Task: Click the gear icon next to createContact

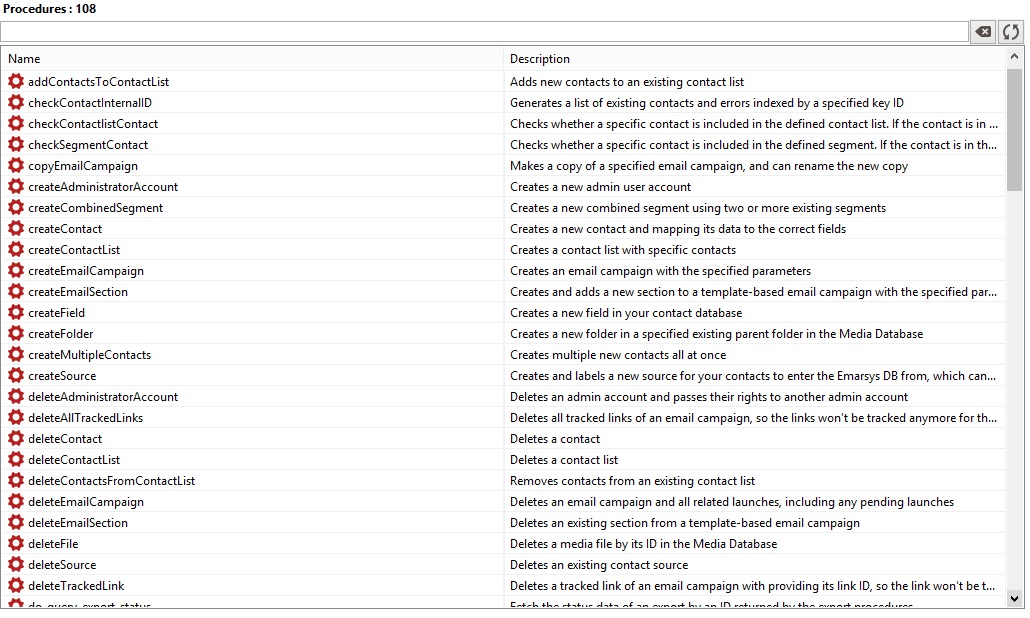Action: (x=16, y=229)
